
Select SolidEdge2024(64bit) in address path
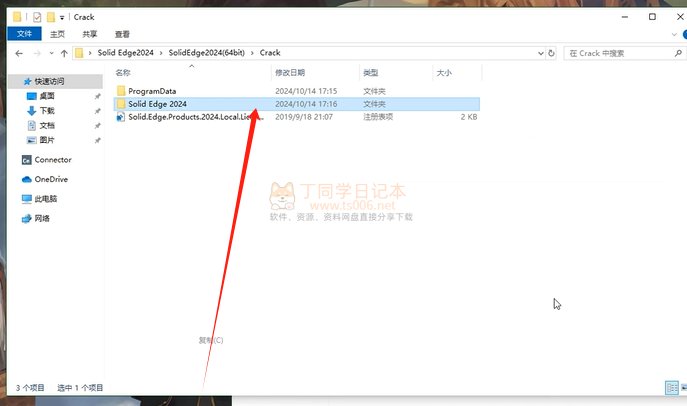click(x=206, y=53)
